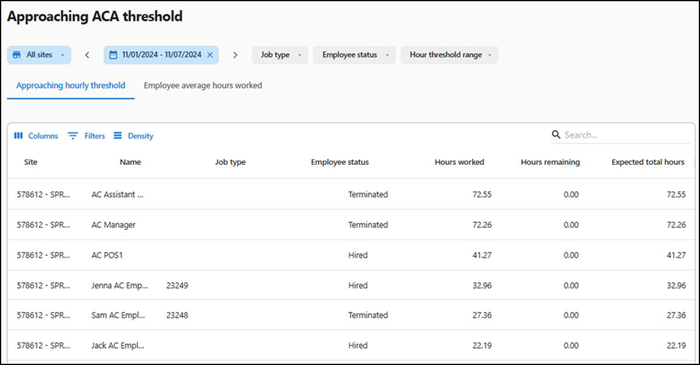Click Hired status in Jack AC row
The image size is (700, 365).
click(358, 345)
